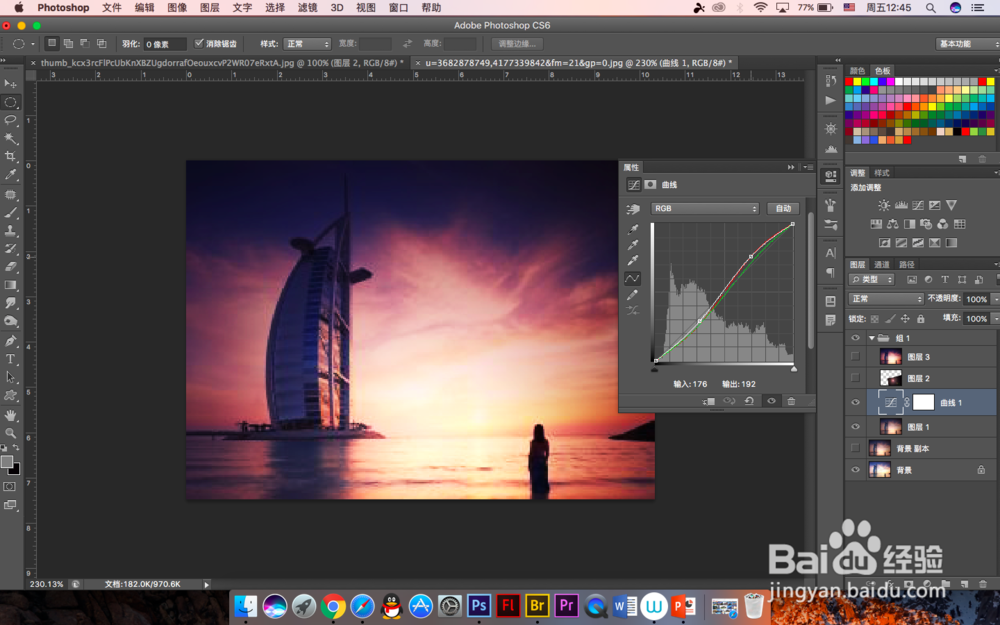The width and height of the screenshot is (1000, 625).
Task: Show layer 图层 2 via its visibility box
Action: (855, 378)
